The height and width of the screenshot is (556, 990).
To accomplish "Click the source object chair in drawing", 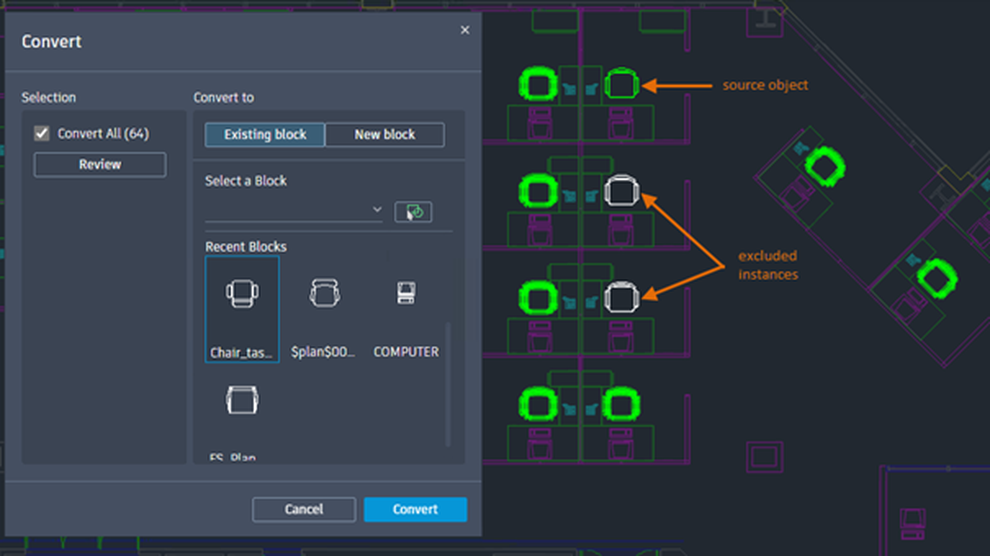I will tap(621, 83).
